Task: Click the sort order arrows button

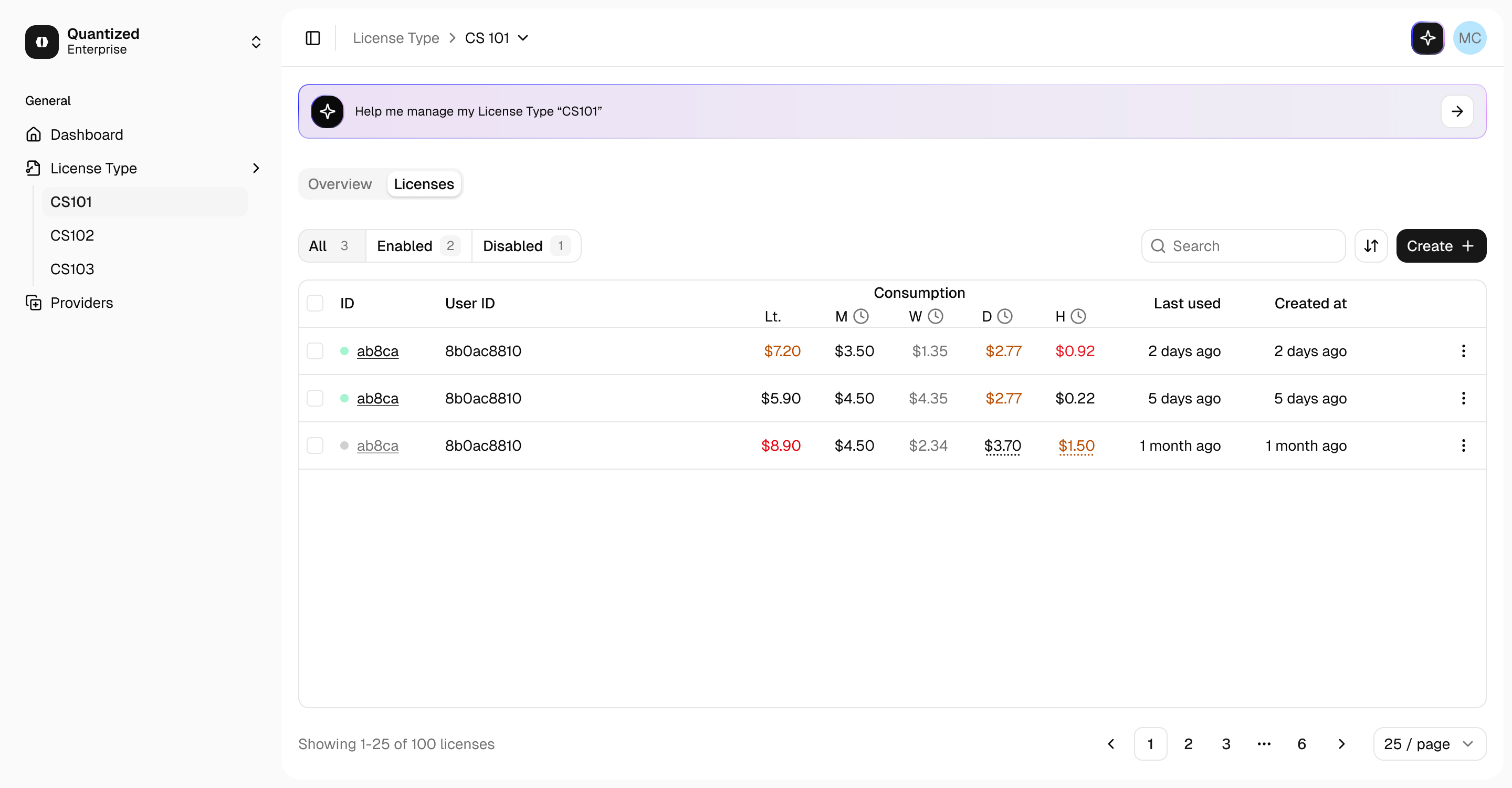Action: pyautogui.click(x=1371, y=246)
